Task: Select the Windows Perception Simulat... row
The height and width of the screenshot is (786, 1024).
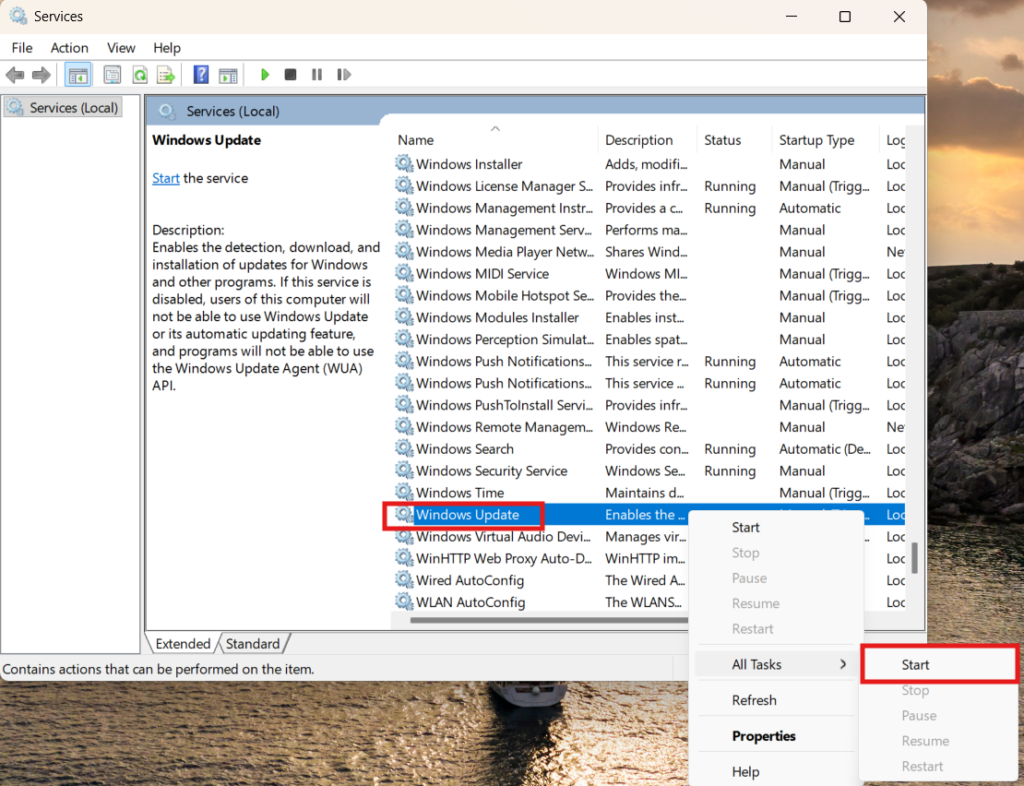Action: (648, 339)
